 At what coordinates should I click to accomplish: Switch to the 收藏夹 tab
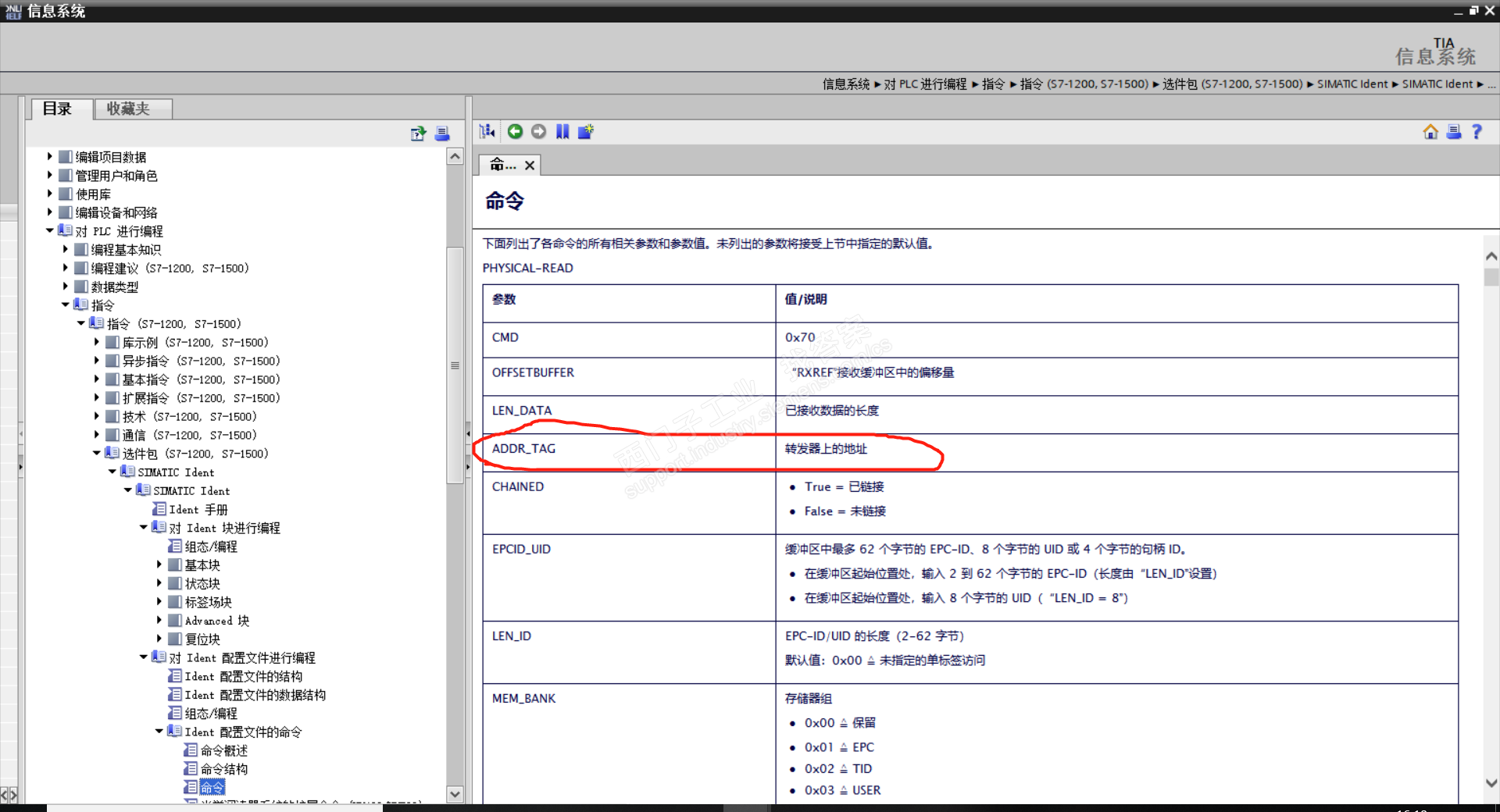click(133, 109)
